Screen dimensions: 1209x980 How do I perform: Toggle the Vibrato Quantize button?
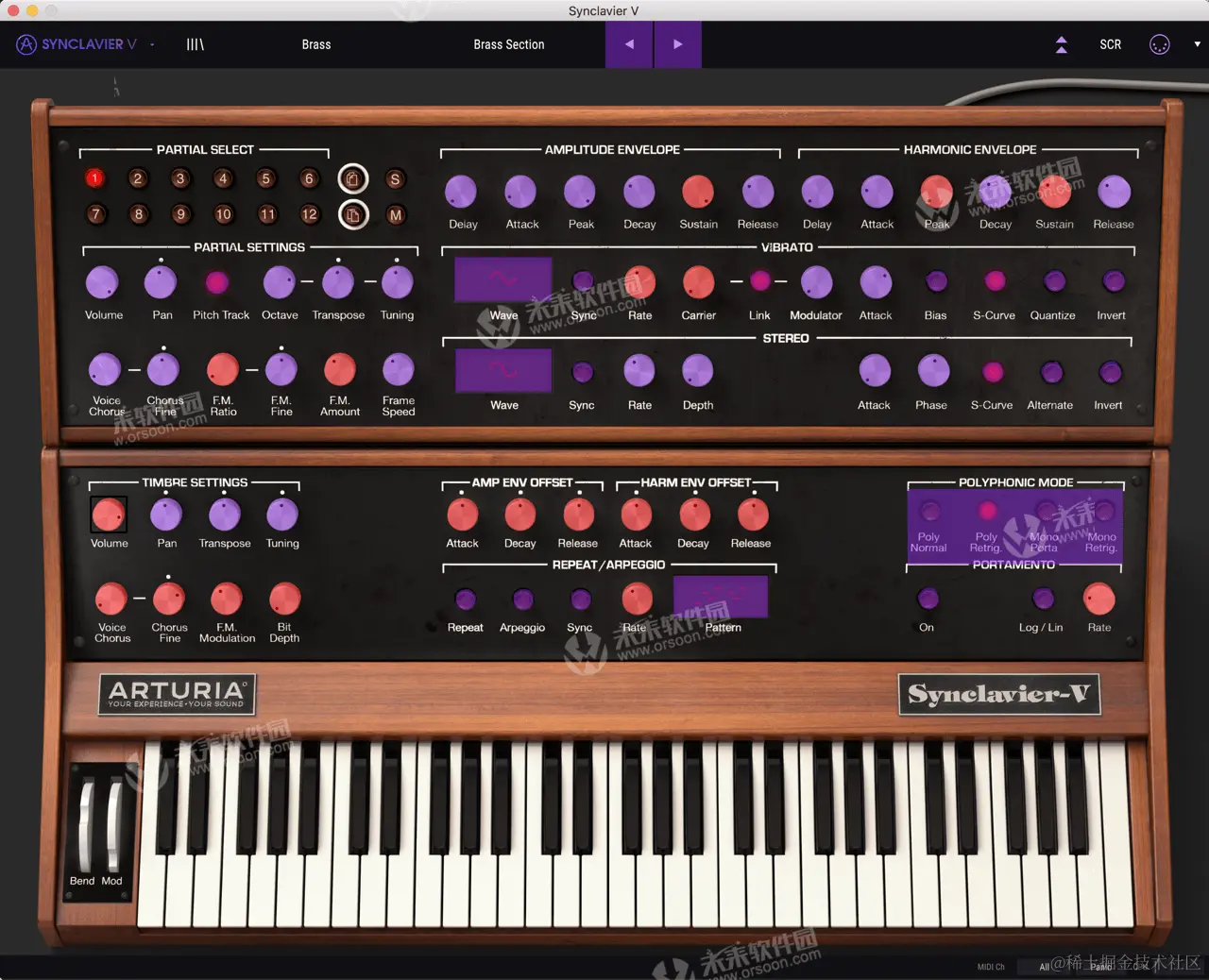click(x=1054, y=281)
